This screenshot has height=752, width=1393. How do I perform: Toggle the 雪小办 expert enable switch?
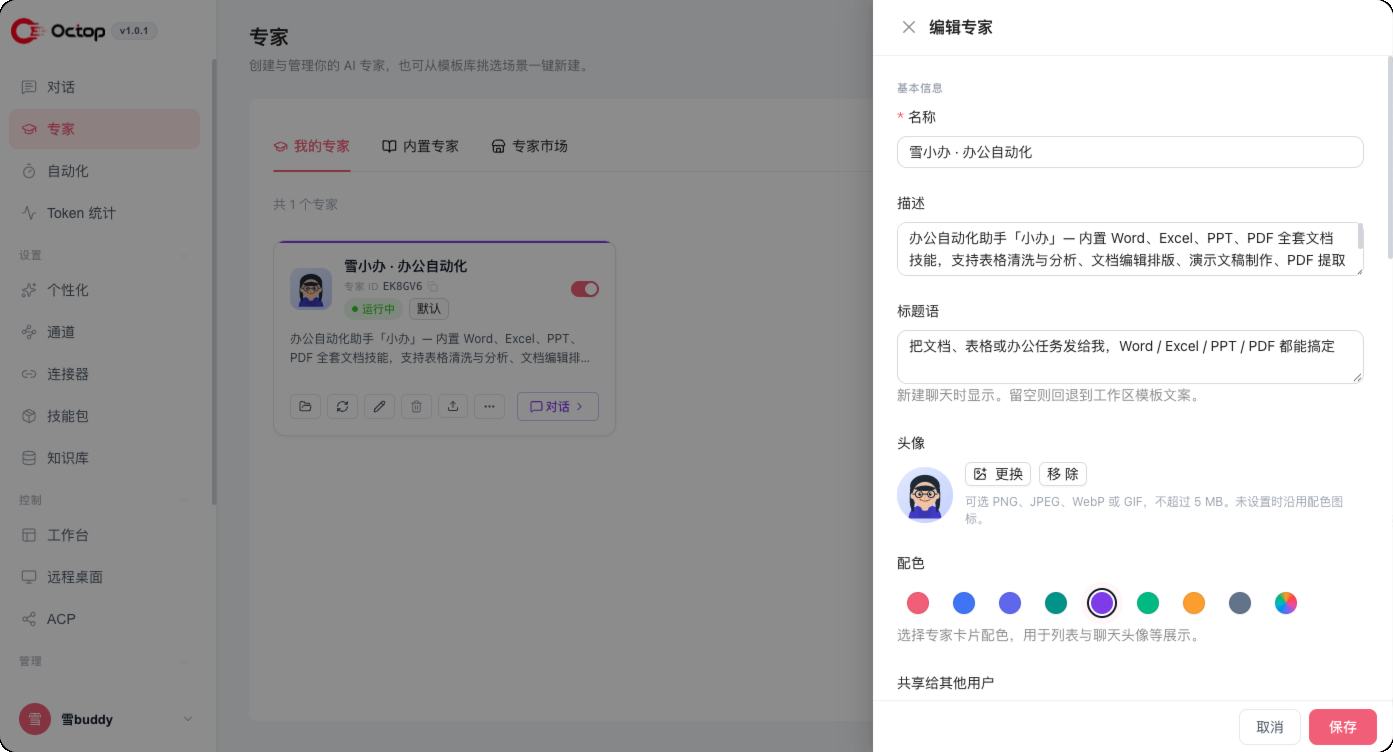[x=585, y=289]
